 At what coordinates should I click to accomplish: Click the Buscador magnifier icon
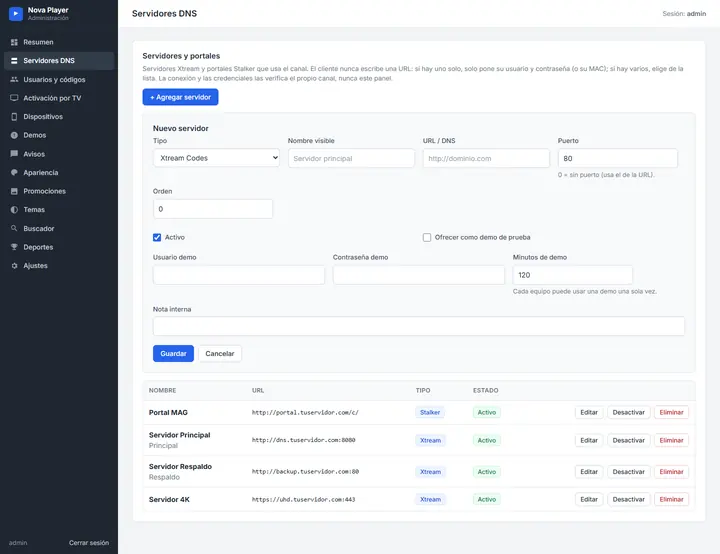point(14,228)
